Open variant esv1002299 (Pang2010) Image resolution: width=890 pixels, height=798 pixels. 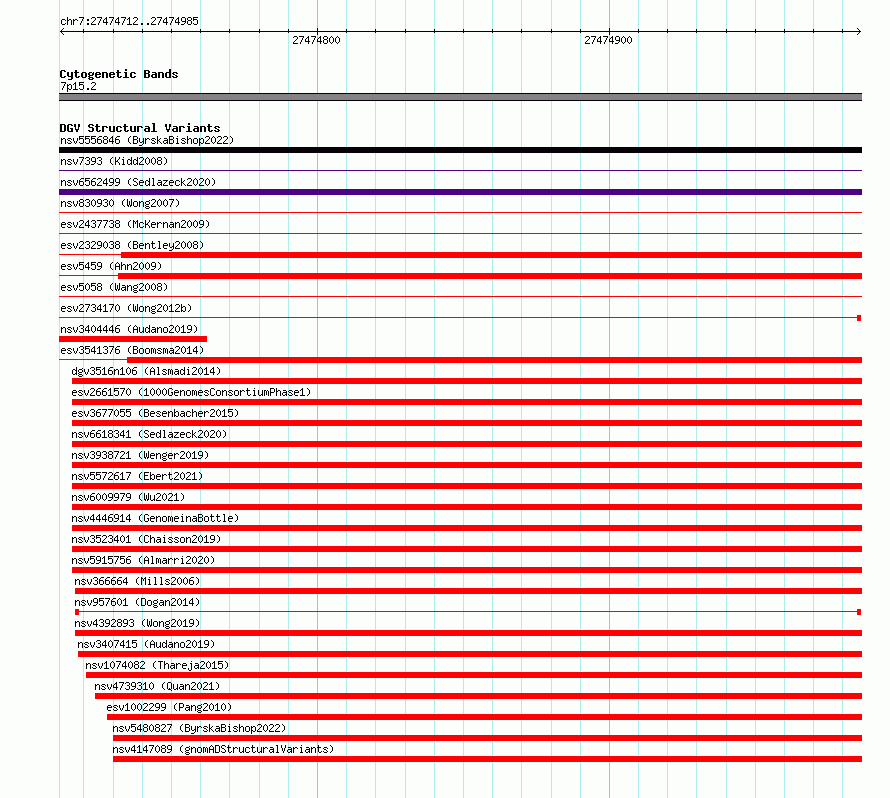169,707
